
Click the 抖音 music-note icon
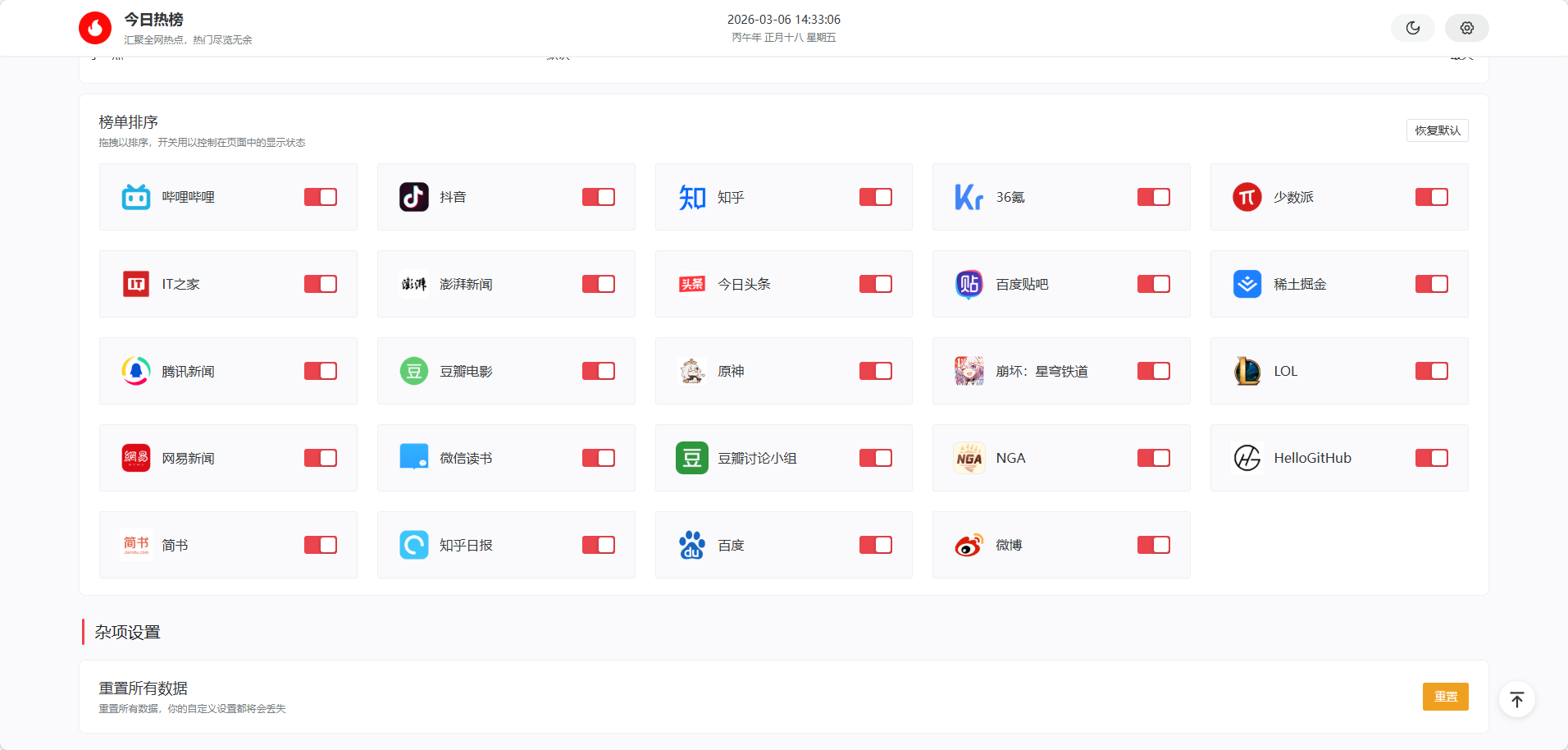[x=414, y=197]
